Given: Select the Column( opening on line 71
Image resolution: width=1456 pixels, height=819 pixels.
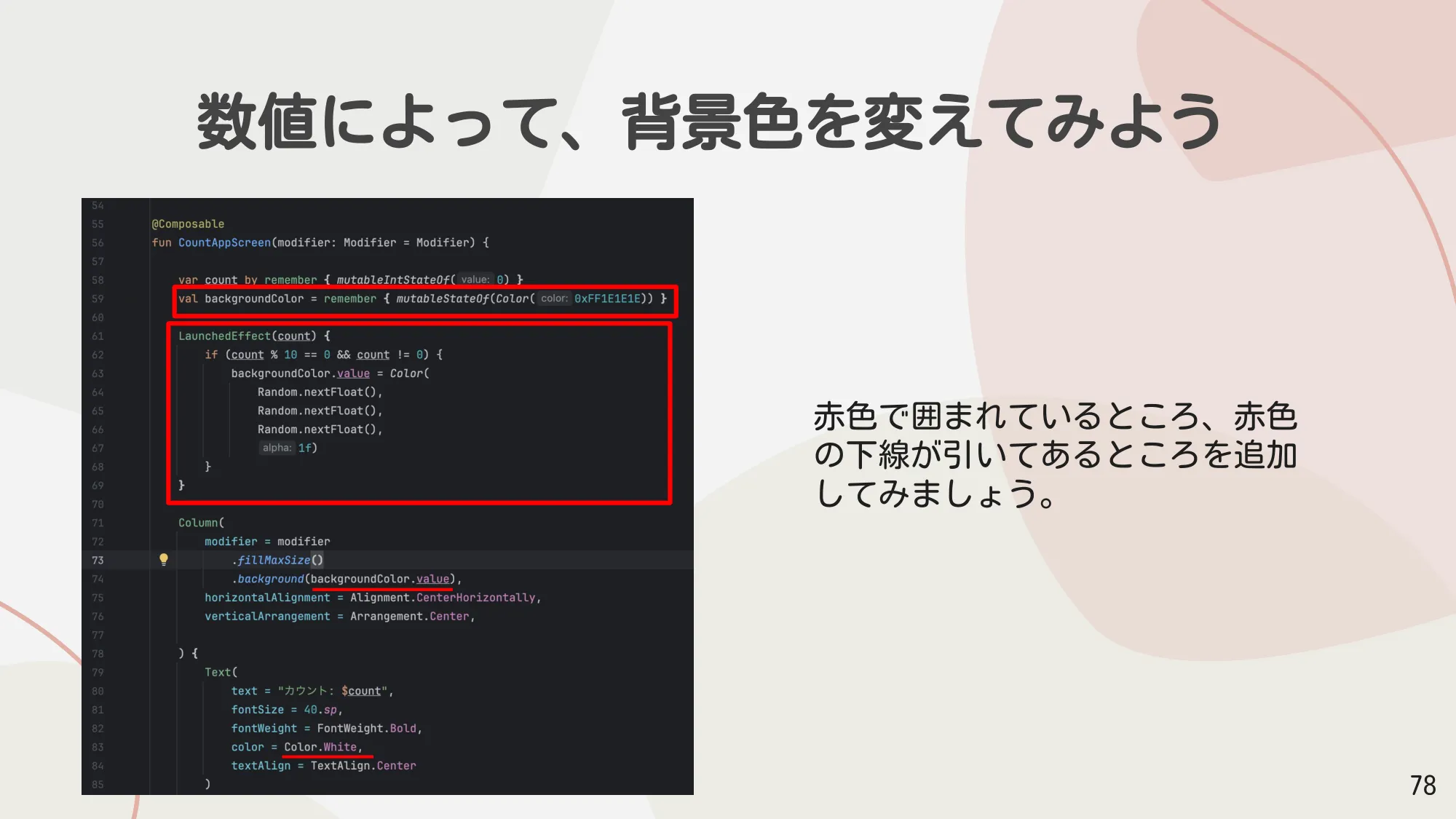Looking at the screenshot, I should point(198,522).
